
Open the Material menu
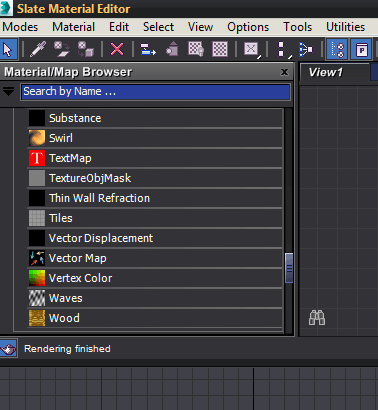click(x=73, y=27)
